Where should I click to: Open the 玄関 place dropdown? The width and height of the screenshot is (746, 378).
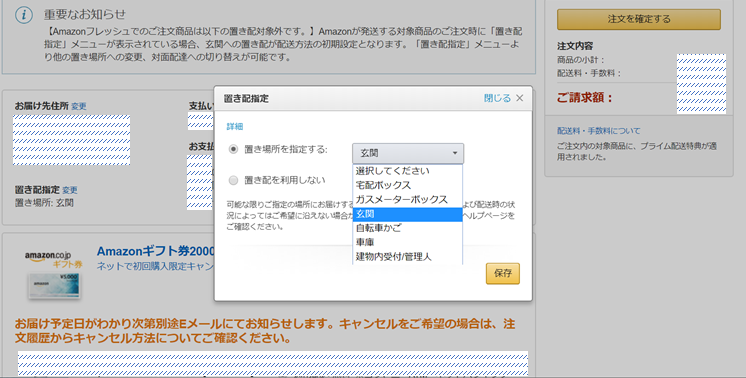tap(408, 153)
